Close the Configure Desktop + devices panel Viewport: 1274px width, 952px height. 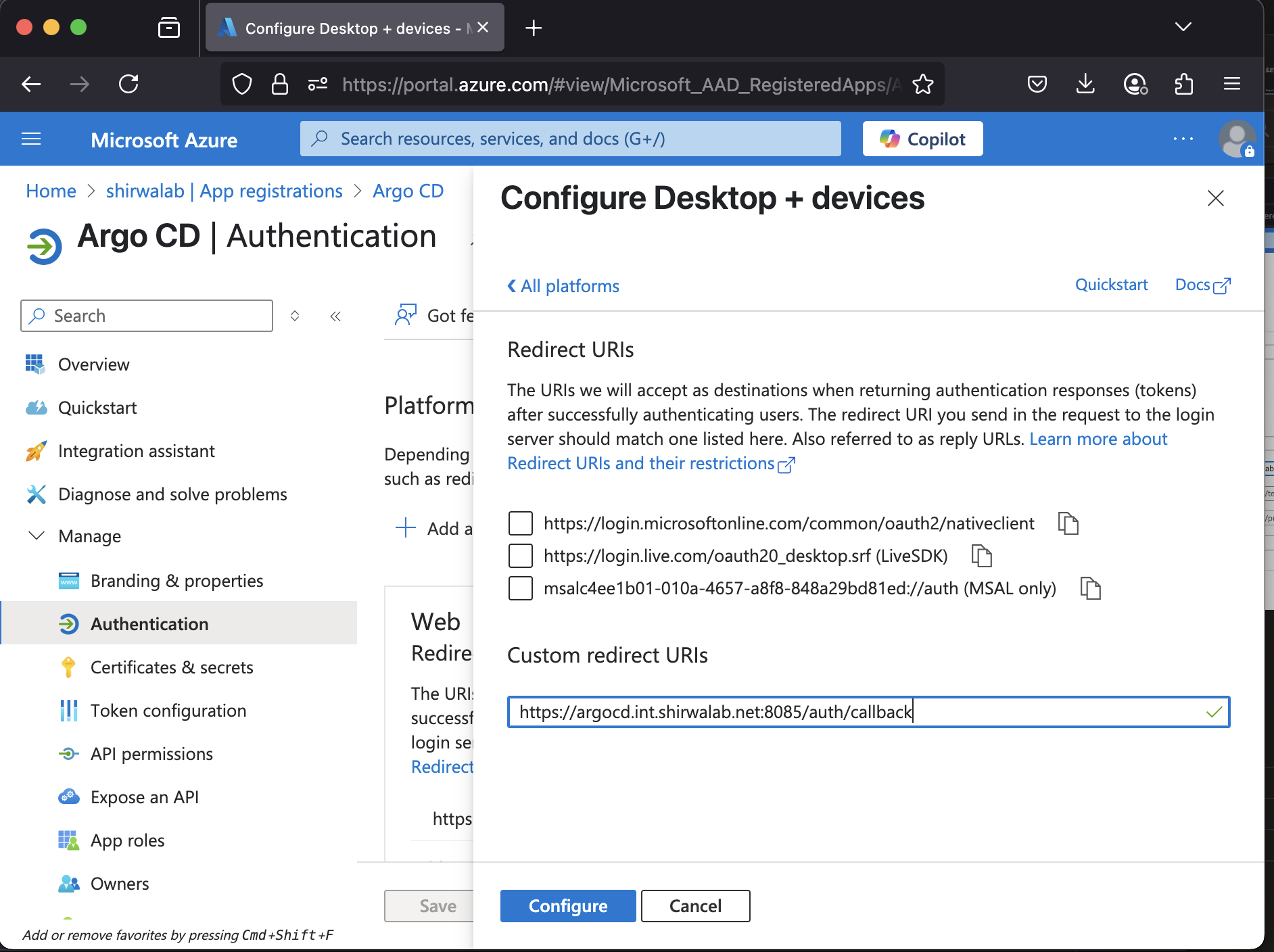coord(1216,198)
